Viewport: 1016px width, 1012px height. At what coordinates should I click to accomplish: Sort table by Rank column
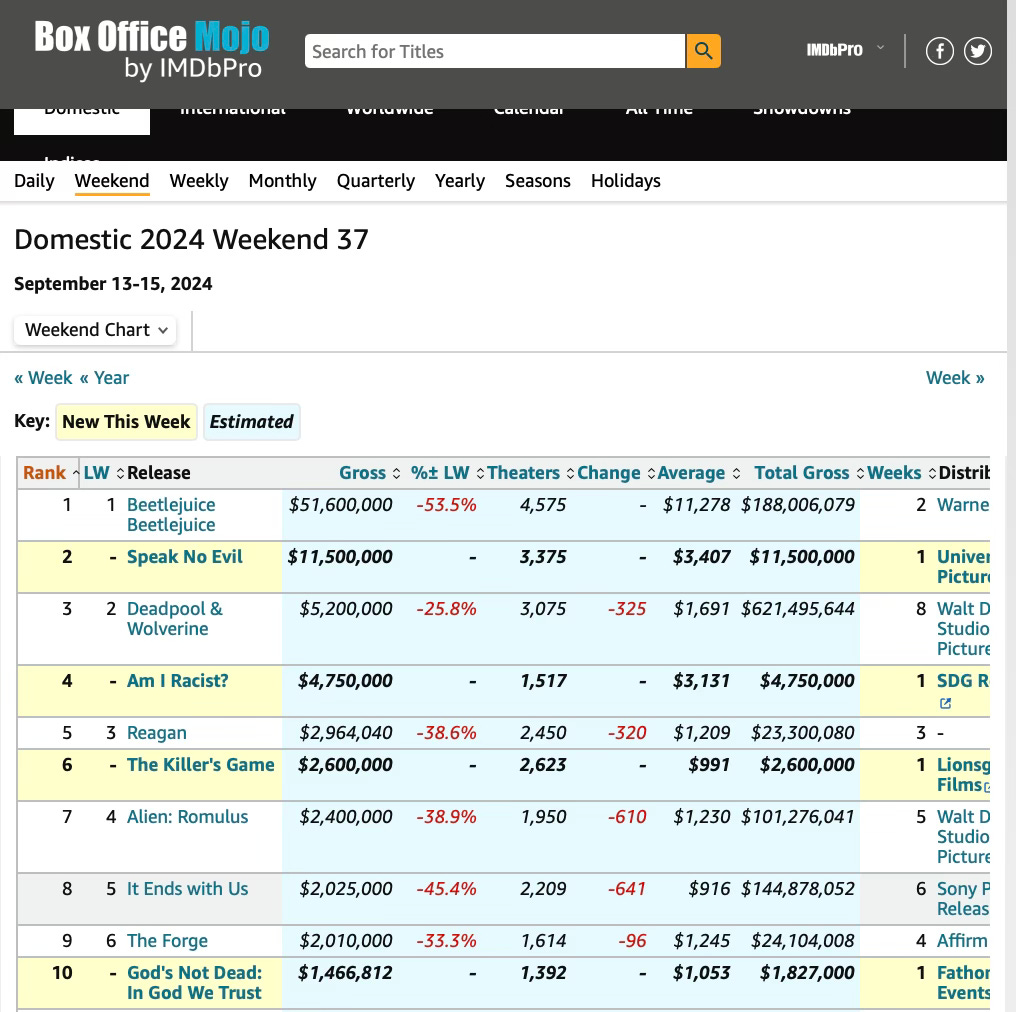(51, 473)
